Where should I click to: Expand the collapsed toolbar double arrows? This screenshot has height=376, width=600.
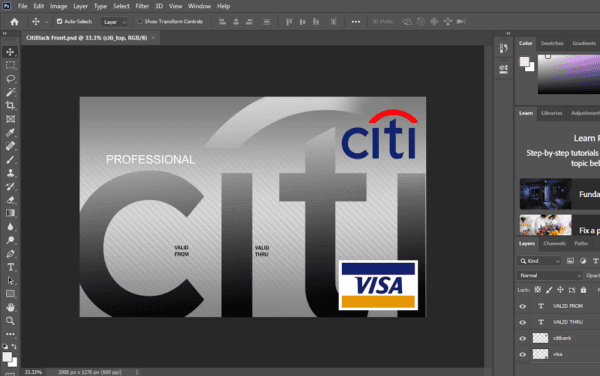tap(5, 34)
